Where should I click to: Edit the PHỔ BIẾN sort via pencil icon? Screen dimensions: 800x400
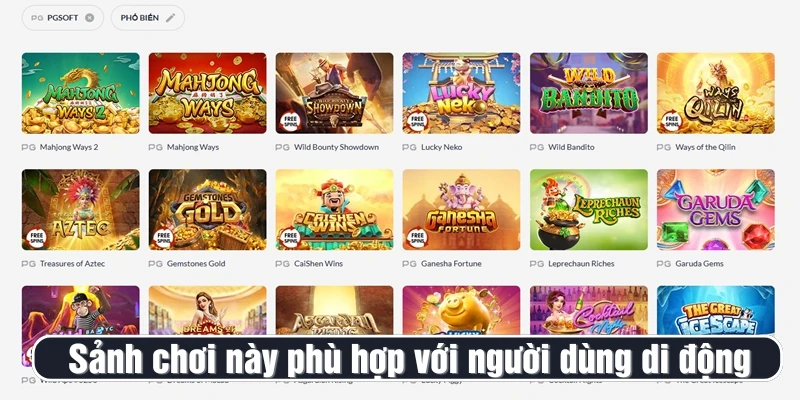click(x=170, y=18)
